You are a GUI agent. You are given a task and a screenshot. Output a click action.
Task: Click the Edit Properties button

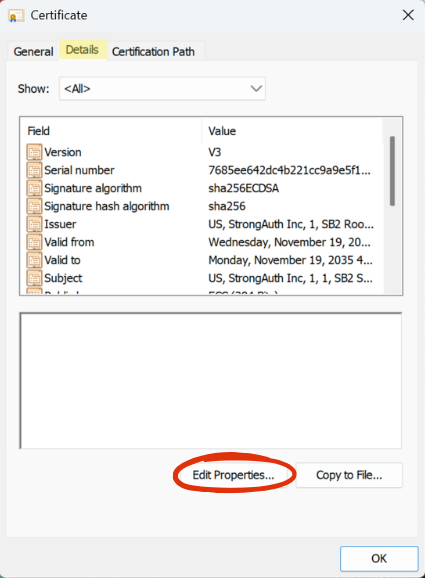pyautogui.click(x=233, y=475)
